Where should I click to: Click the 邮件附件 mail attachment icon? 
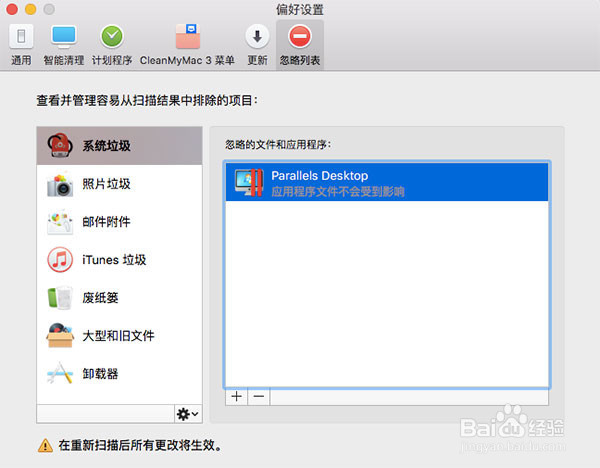[x=60, y=222]
